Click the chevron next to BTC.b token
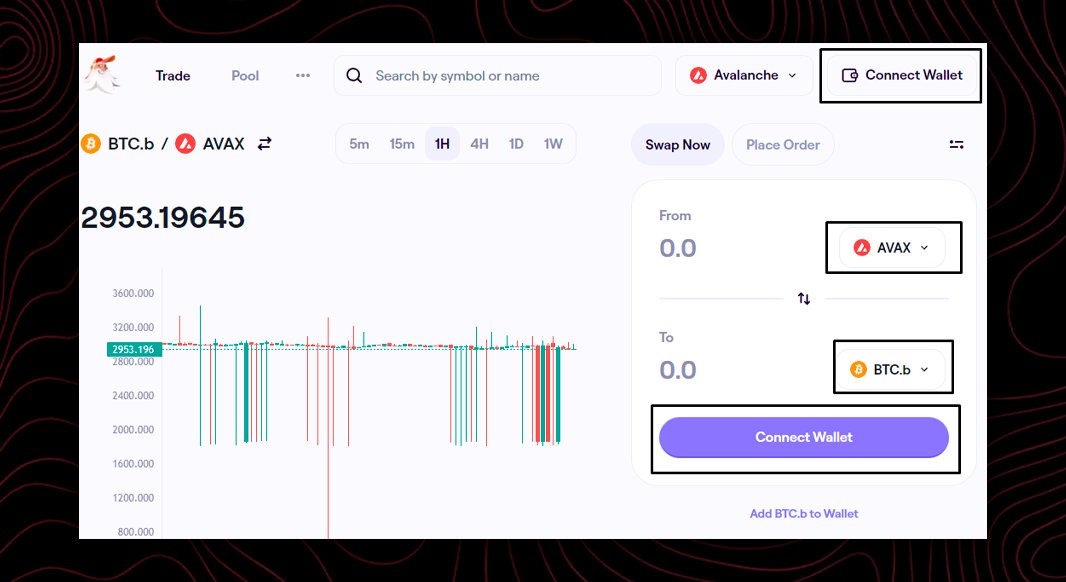Viewport: 1066px width, 582px height. coord(924,370)
